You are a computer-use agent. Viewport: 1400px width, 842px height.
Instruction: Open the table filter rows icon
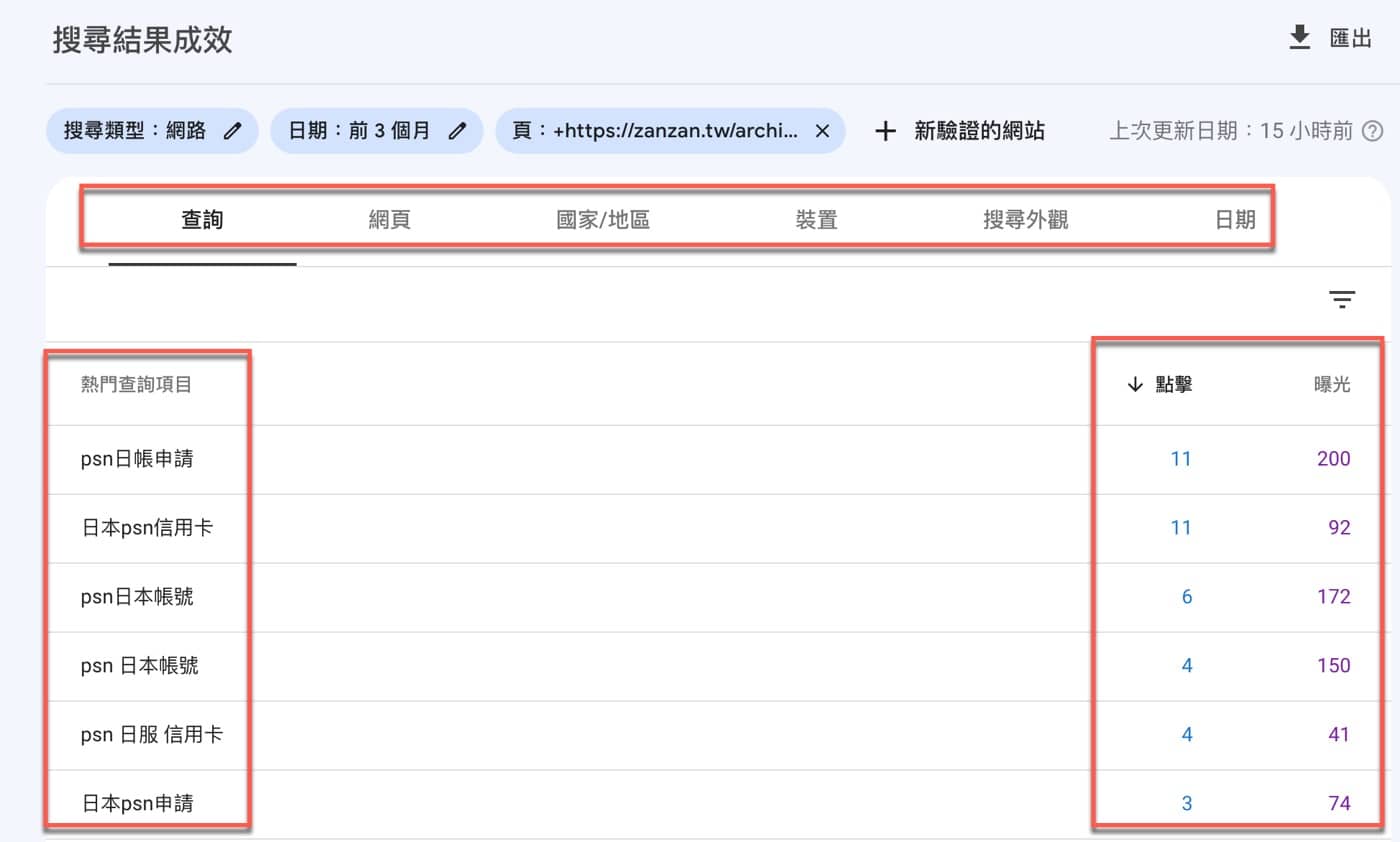coord(1342,299)
